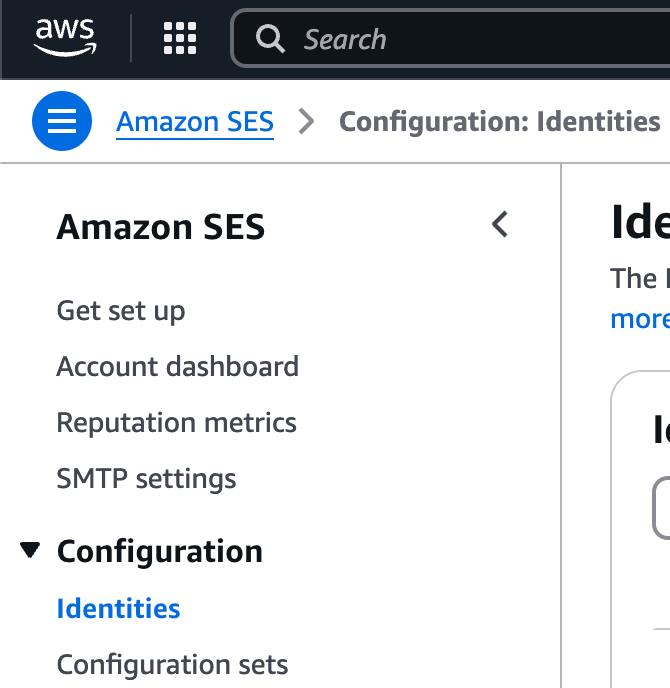Click the AWS logo home icon
The width and height of the screenshot is (670, 688).
(64, 38)
